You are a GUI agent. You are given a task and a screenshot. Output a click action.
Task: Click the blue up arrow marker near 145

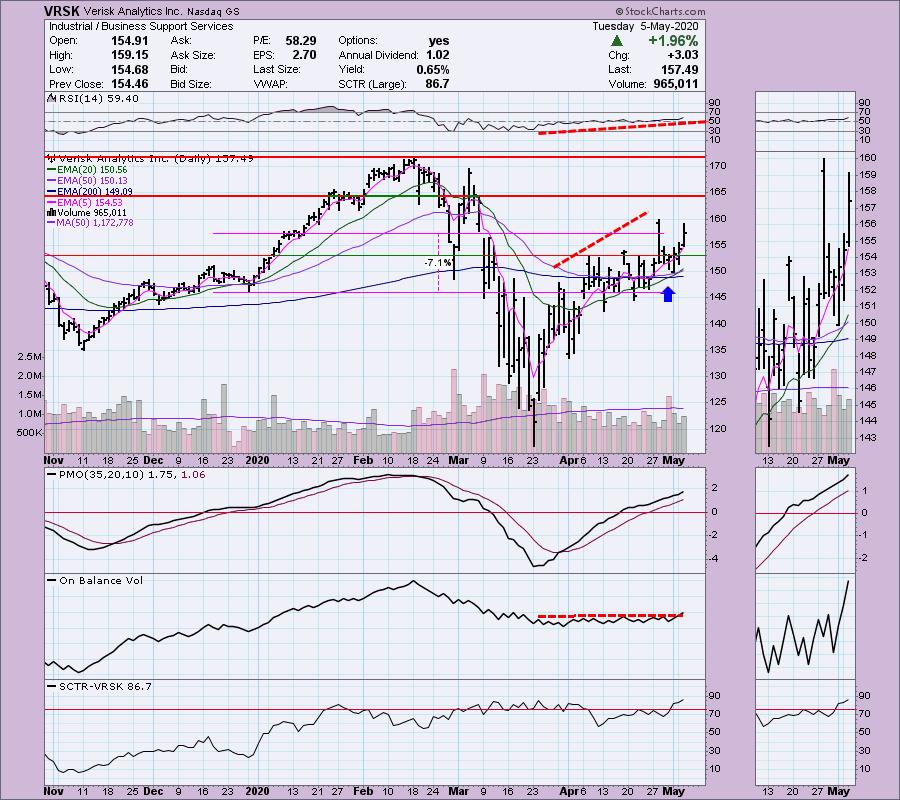pyautogui.click(x=668, y=294)
